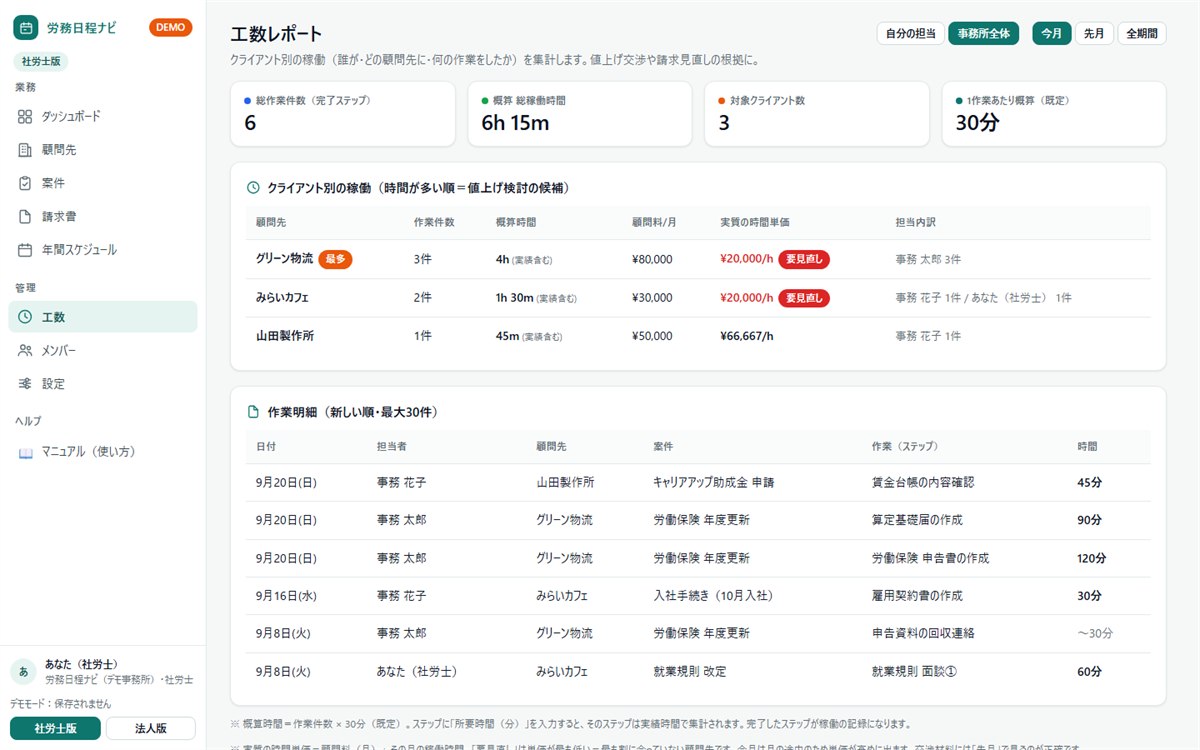Click the 労働保険 申告書の作成 step

coord(932,558)
